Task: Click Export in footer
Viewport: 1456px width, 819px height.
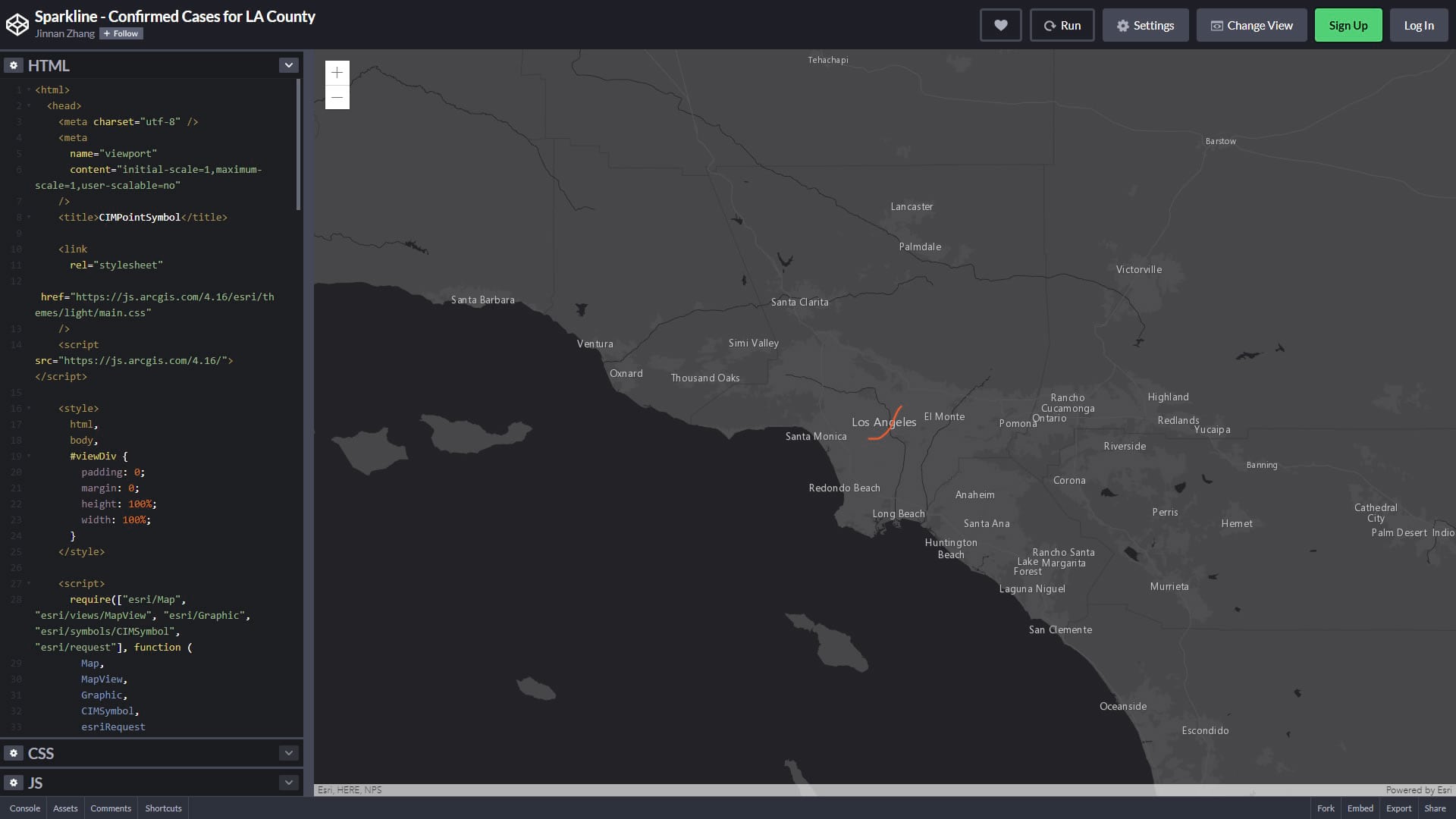Action: 1399,808
